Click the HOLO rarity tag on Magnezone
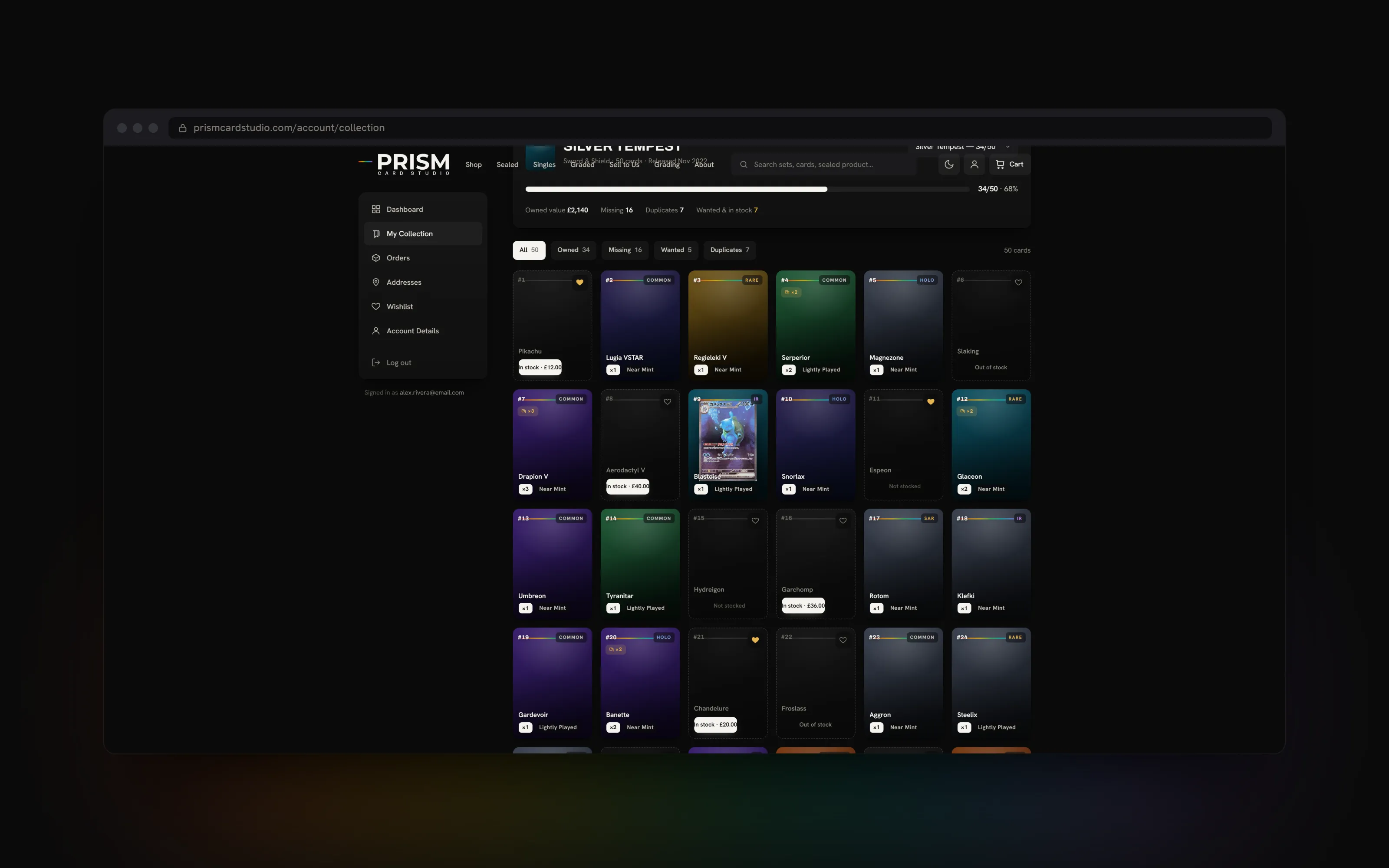 click(x=927, y=280)
